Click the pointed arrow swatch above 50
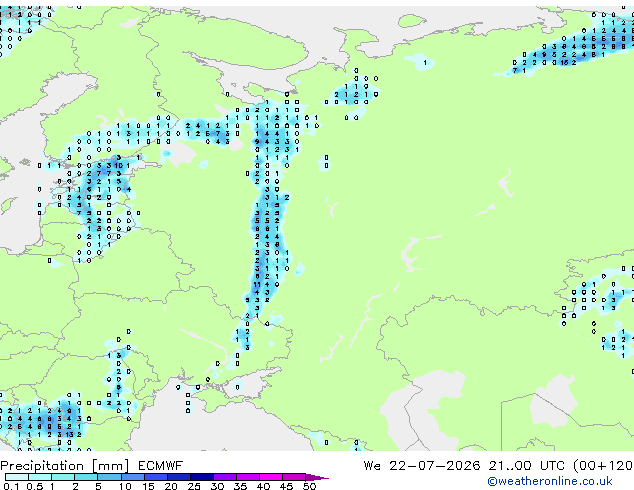Viewport: 634px width, 490px height. pos(317,477)
